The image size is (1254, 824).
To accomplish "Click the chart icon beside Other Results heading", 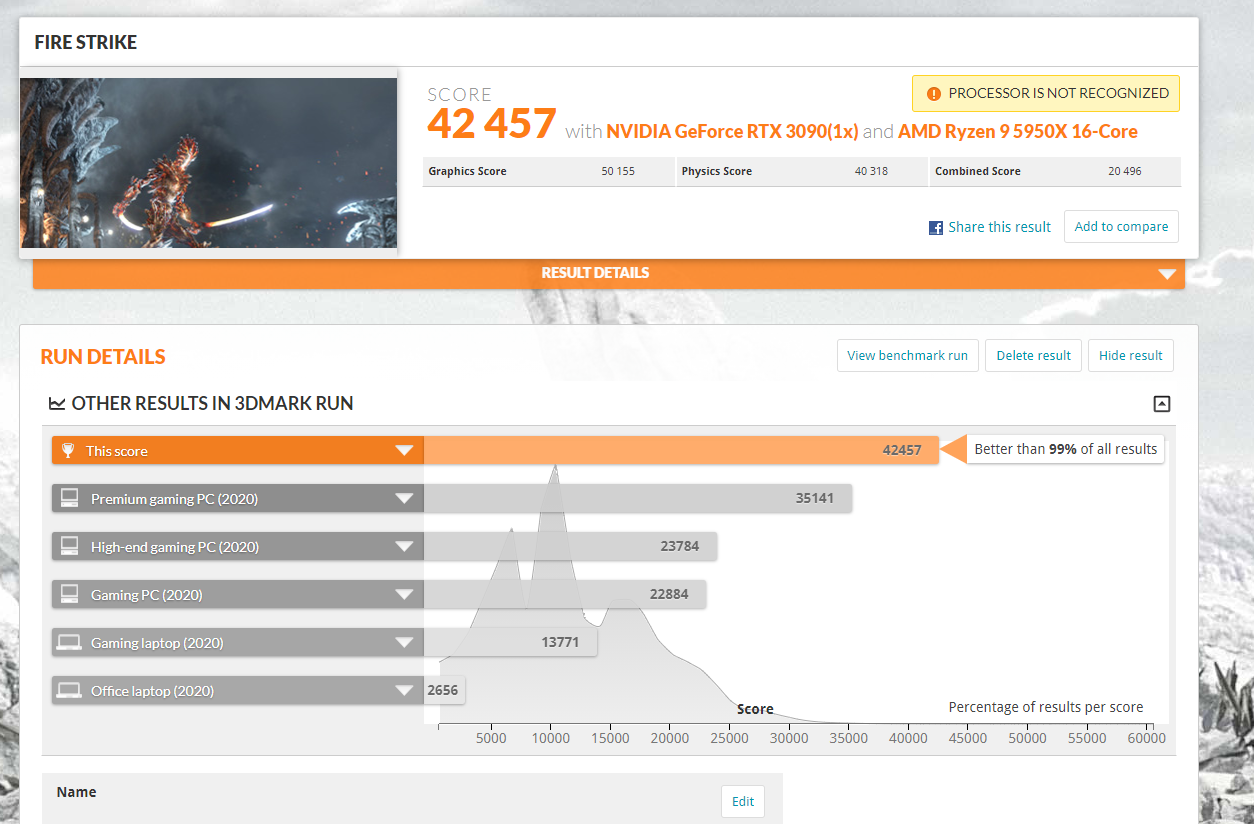I will point(57,404).
